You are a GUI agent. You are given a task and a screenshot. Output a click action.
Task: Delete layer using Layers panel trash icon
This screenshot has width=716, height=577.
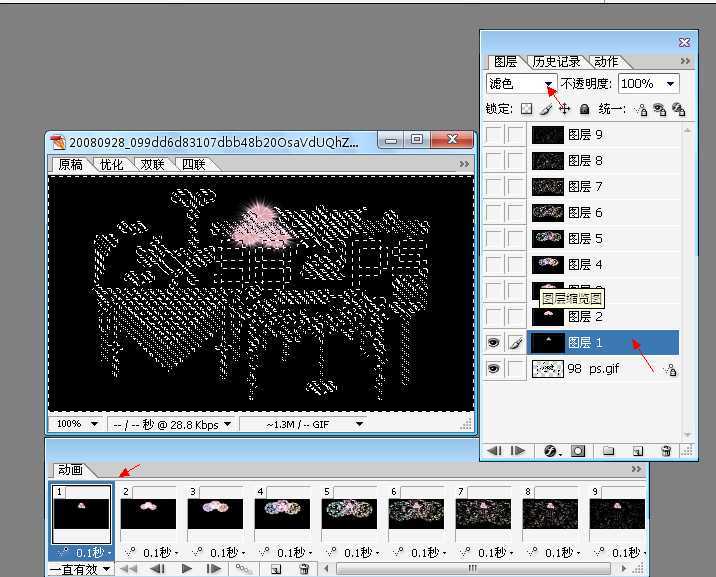(x=665, y=451)
